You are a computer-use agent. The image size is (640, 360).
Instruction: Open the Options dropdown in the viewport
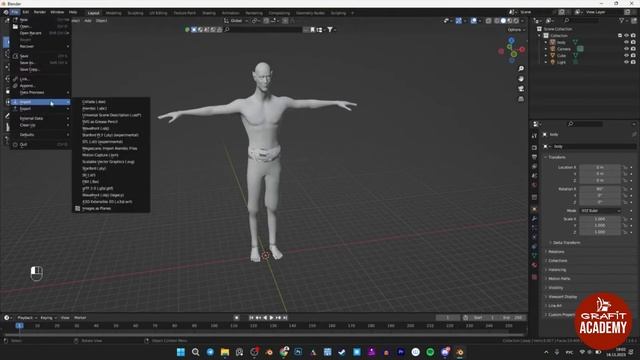click(x=516, y=30)
